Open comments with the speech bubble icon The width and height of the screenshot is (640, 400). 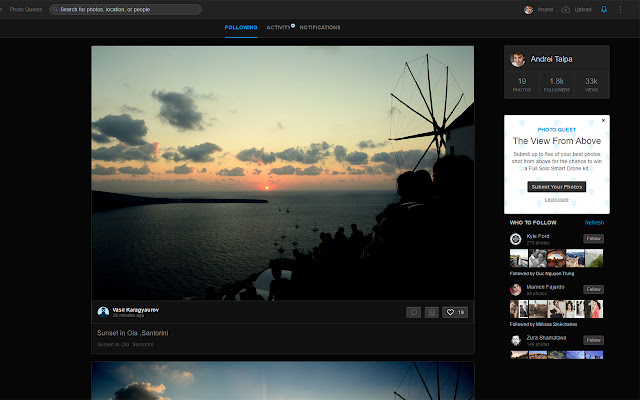413,312
